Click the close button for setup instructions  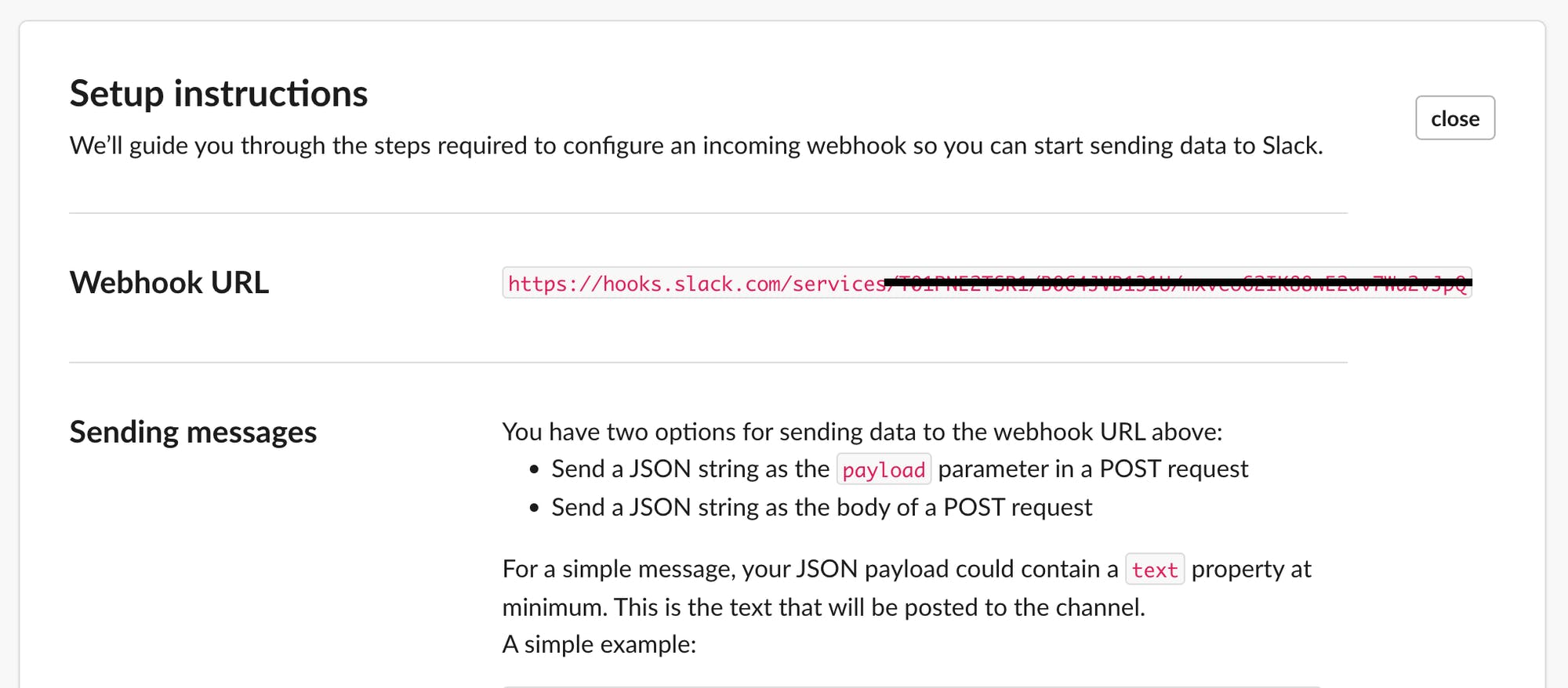[x=1454, y=118]
